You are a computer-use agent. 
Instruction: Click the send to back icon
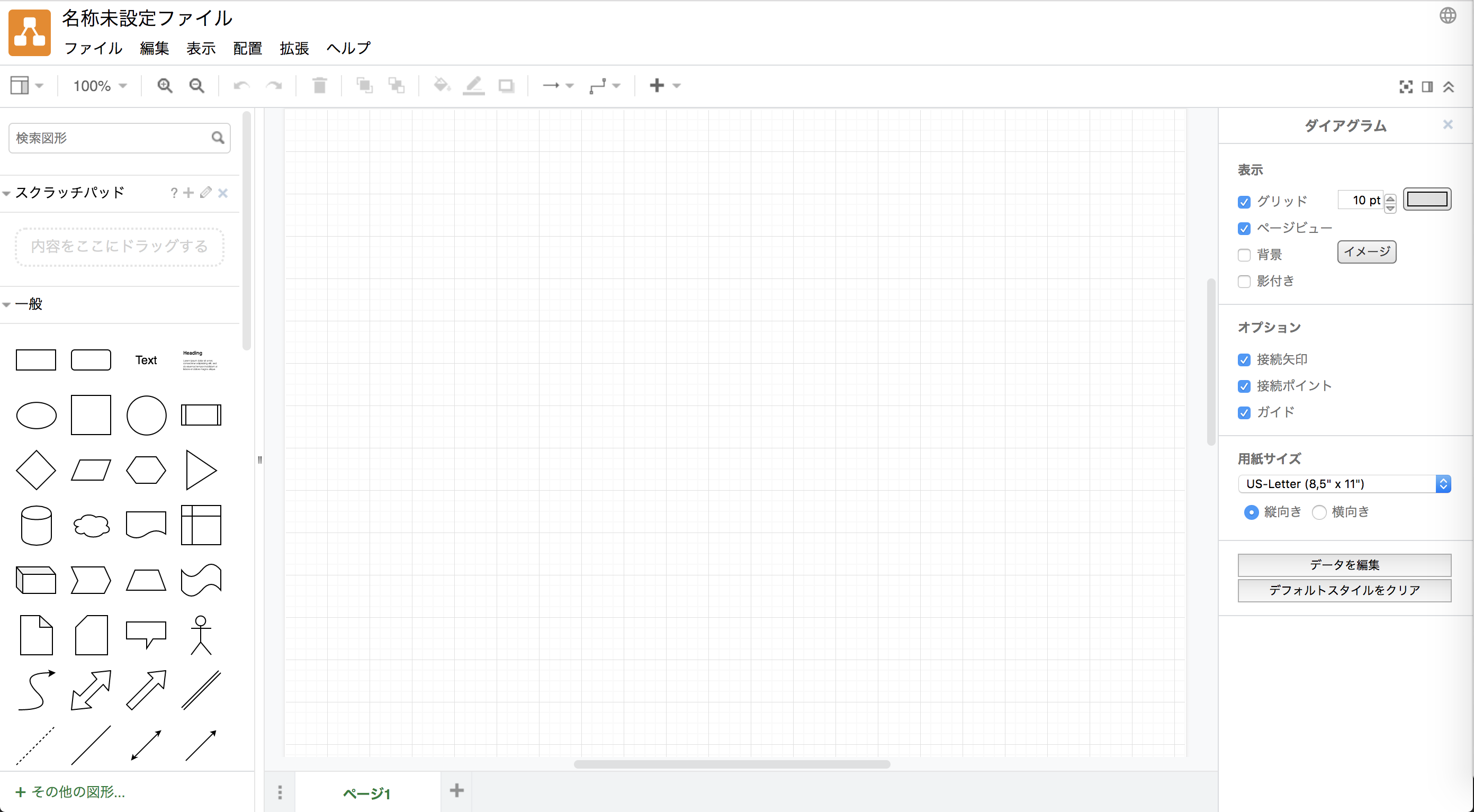click(397, 86)
